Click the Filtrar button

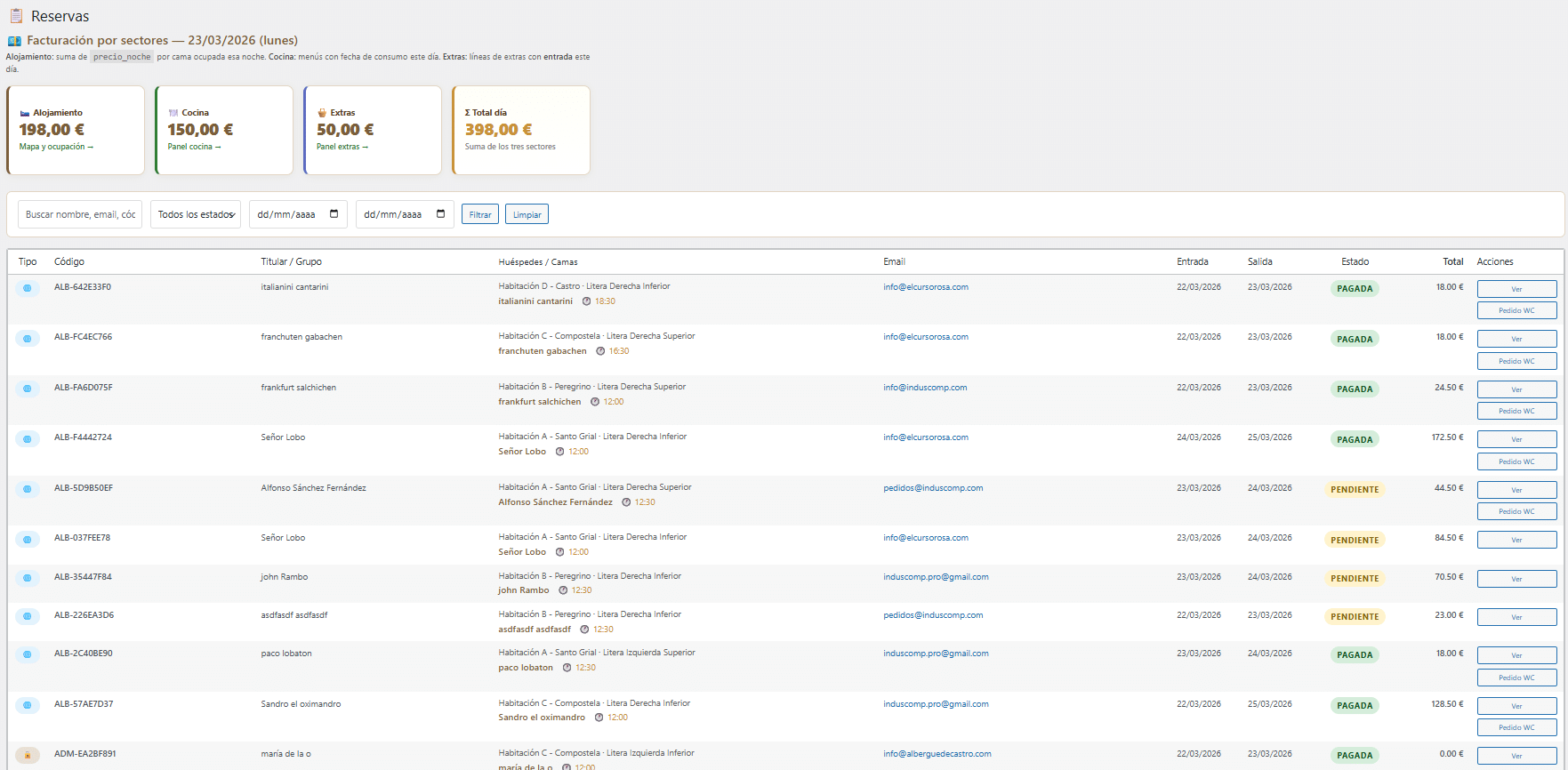tap(480, 214)
